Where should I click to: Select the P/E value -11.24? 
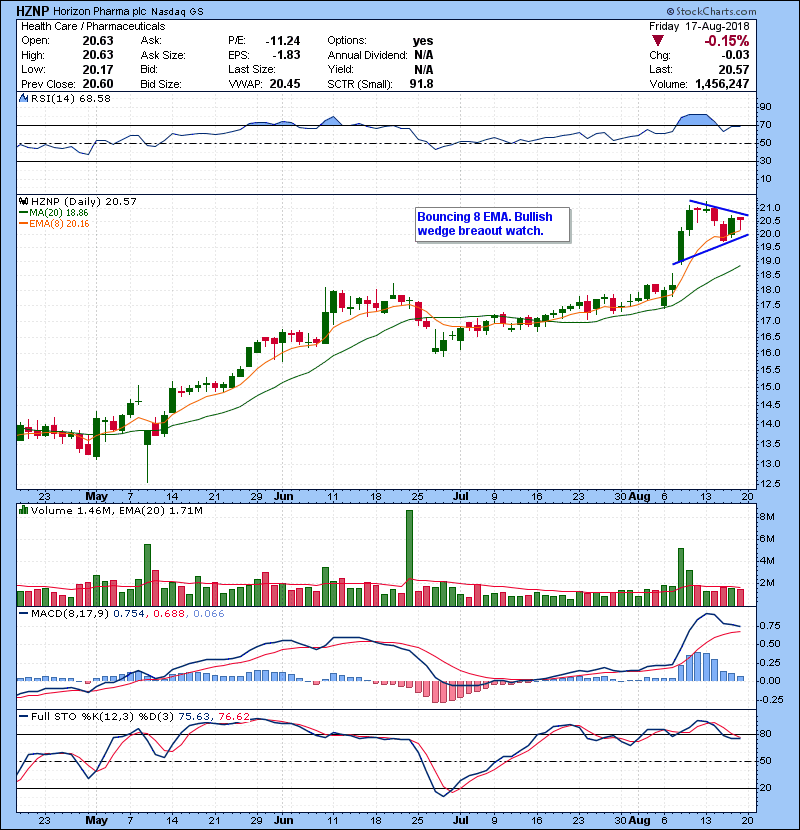[283, 41]
